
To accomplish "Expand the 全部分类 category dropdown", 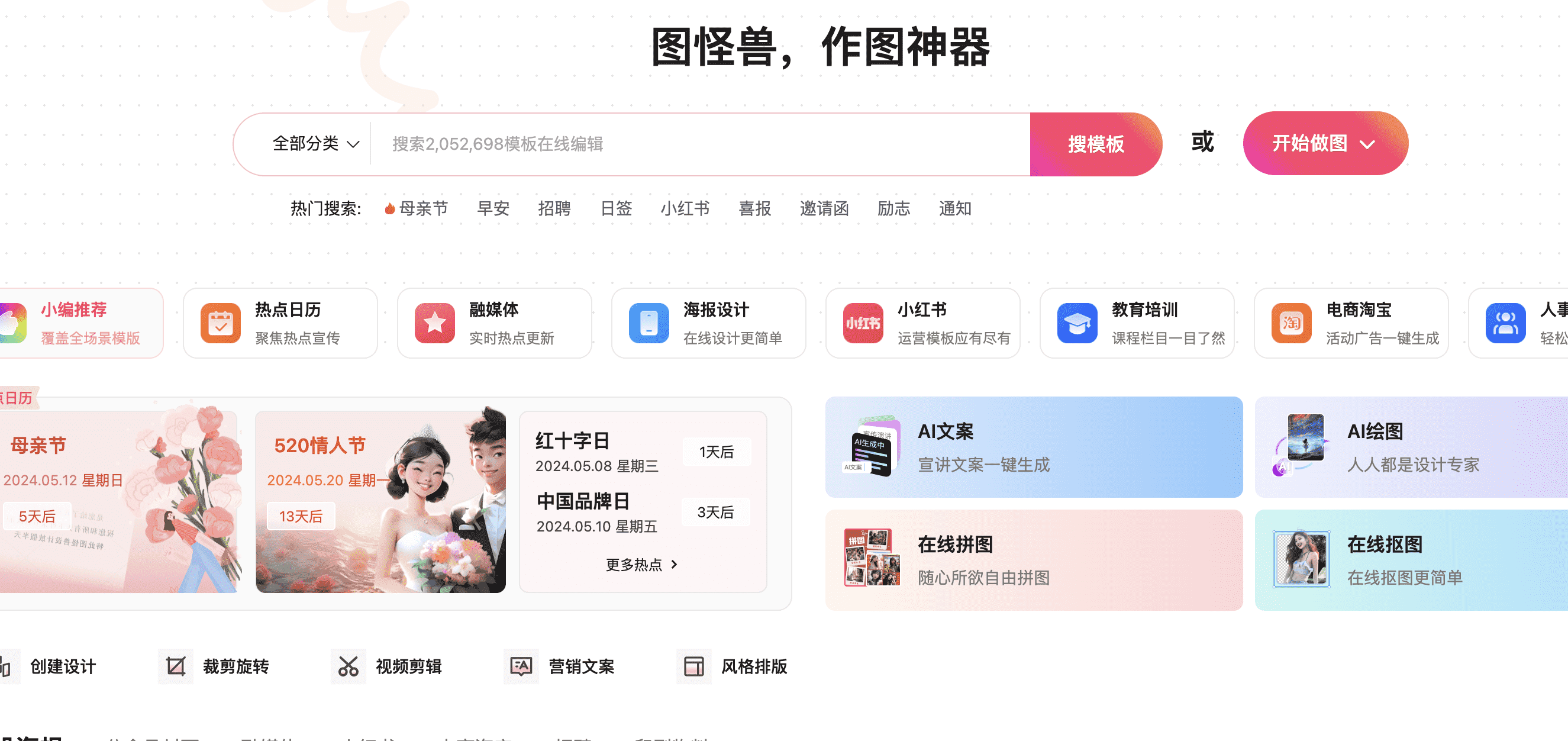I will pos(316,144).
